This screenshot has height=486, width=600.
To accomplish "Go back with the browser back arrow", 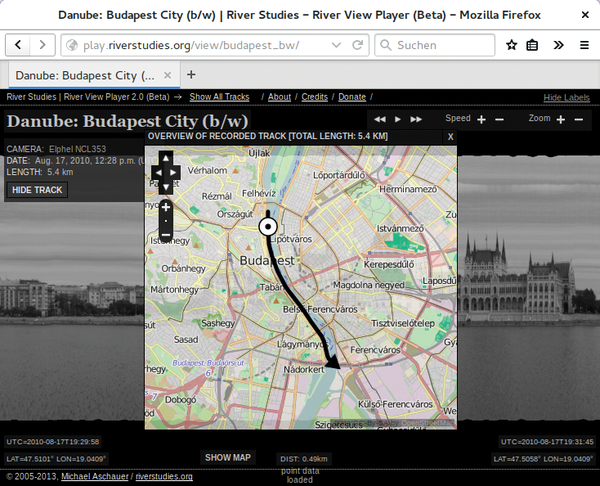I will [x=18, y=45].
